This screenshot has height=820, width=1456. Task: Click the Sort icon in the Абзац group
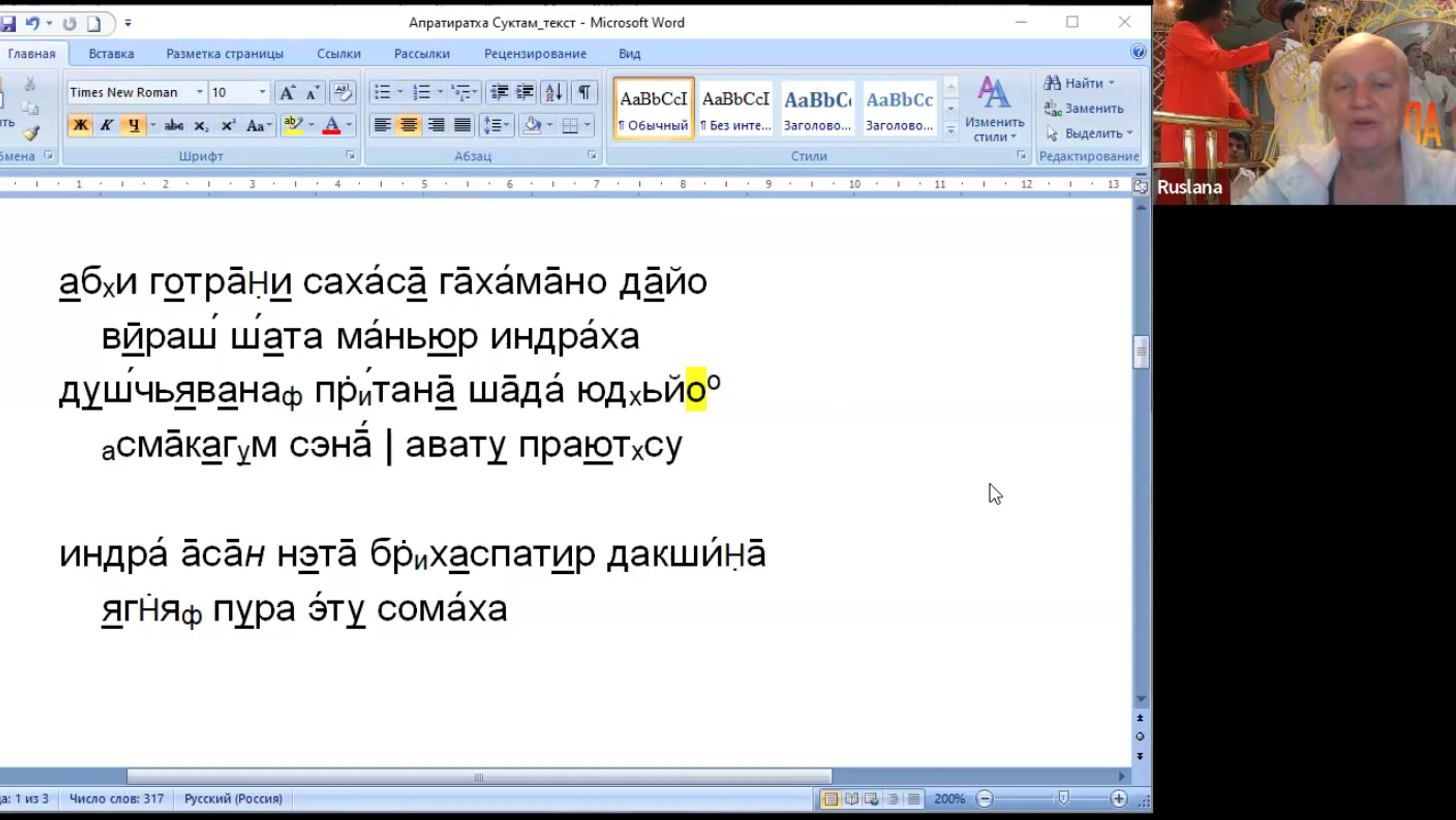[x=553, y=92]
